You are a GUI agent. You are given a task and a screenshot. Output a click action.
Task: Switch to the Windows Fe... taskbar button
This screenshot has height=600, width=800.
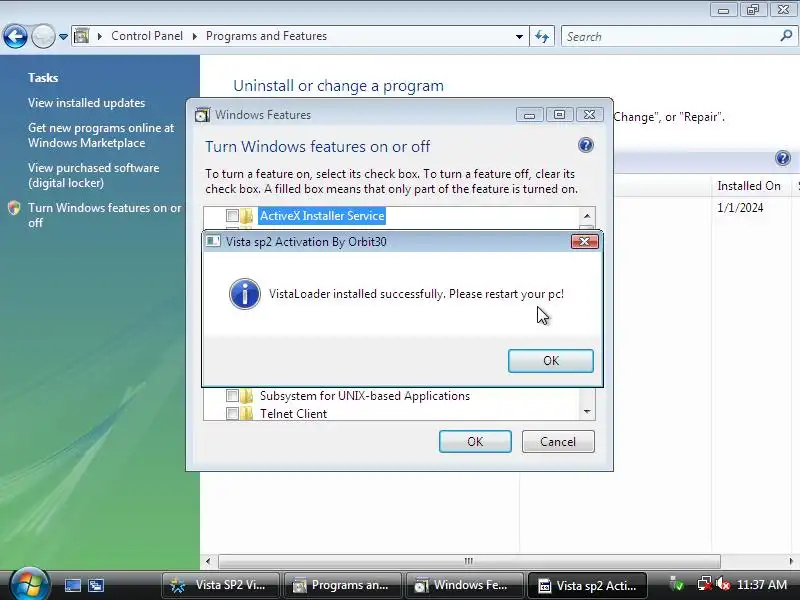pyautogui.click(x=464, y=585)
